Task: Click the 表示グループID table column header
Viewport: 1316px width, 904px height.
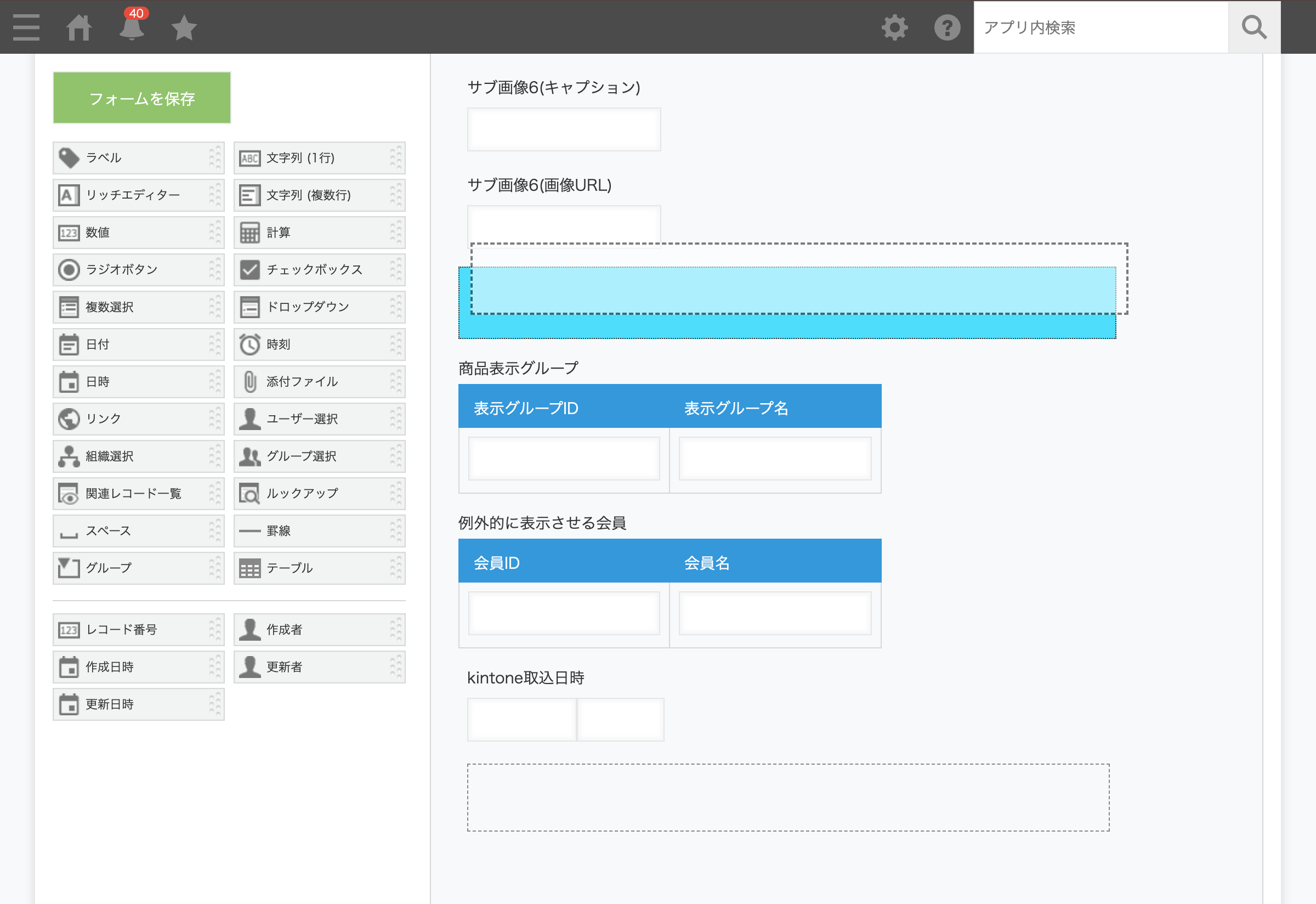Action: point(525,408)
